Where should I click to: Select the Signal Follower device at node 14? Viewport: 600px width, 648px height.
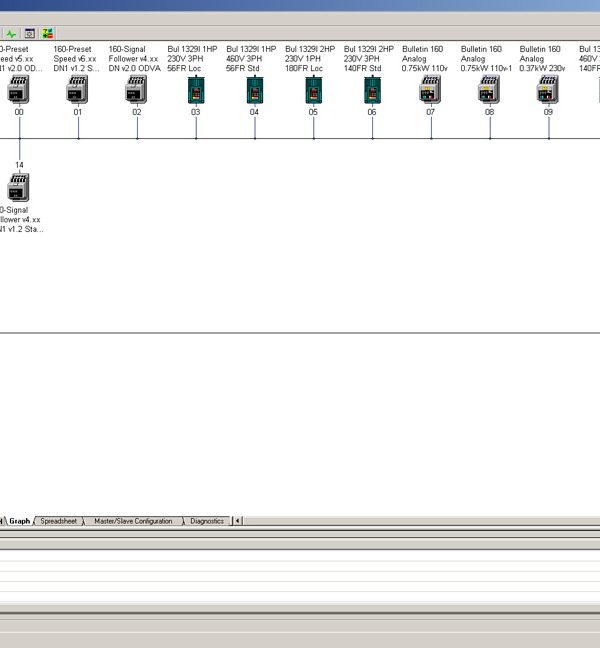point(18,187)
